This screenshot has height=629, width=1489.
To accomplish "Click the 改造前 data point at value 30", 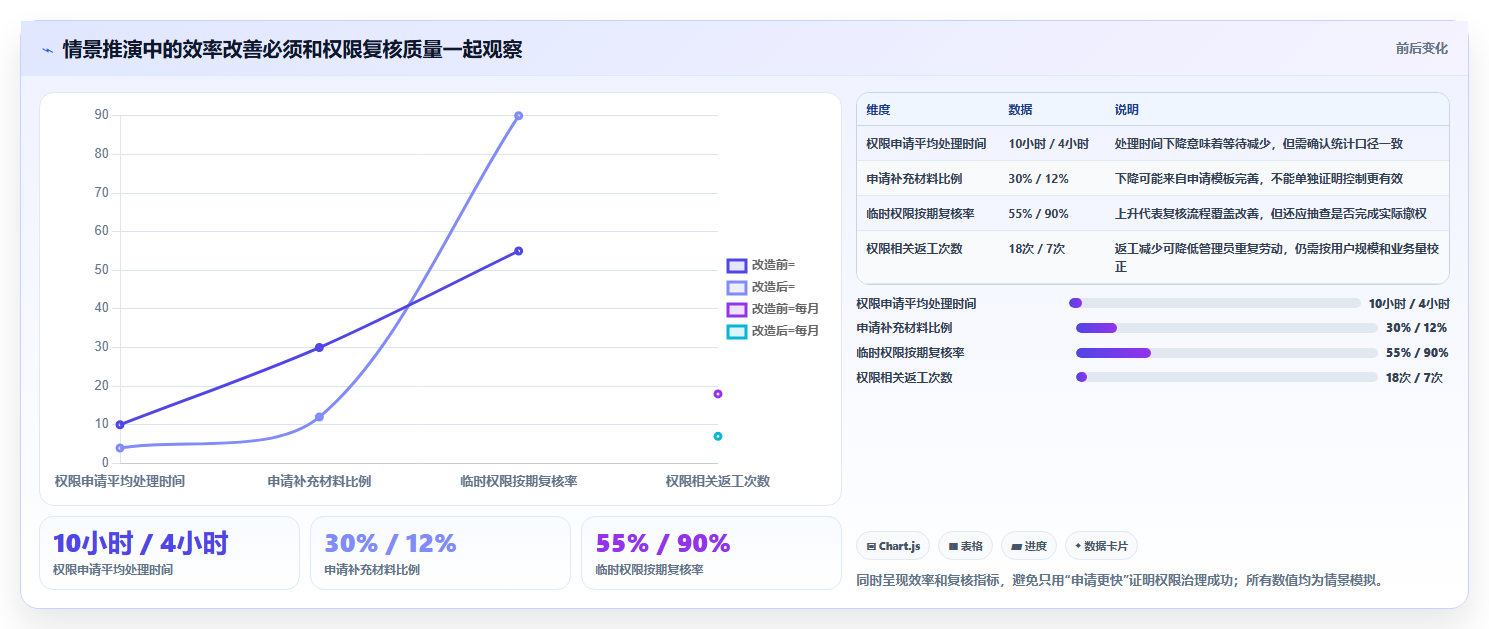I will click(319, 348).
